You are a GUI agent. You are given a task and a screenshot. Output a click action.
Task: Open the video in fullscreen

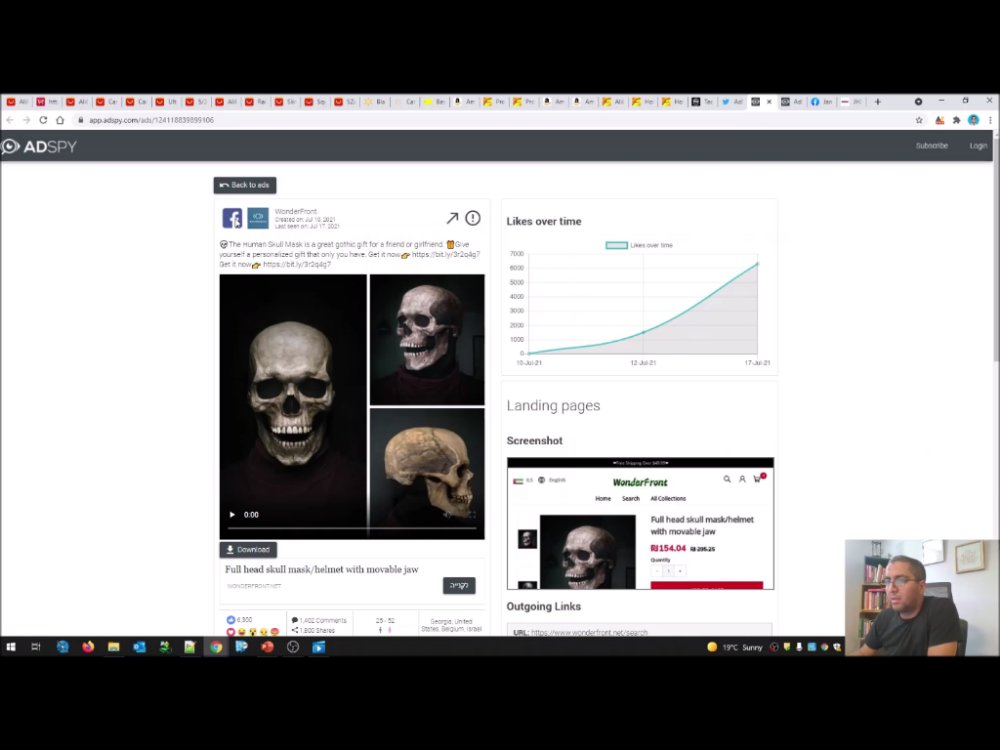(x=471, y=515)
